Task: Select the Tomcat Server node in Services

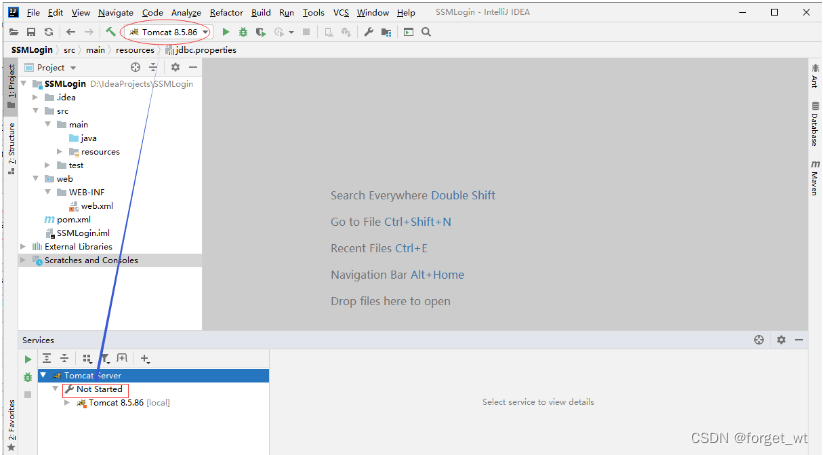Action: 153,375
